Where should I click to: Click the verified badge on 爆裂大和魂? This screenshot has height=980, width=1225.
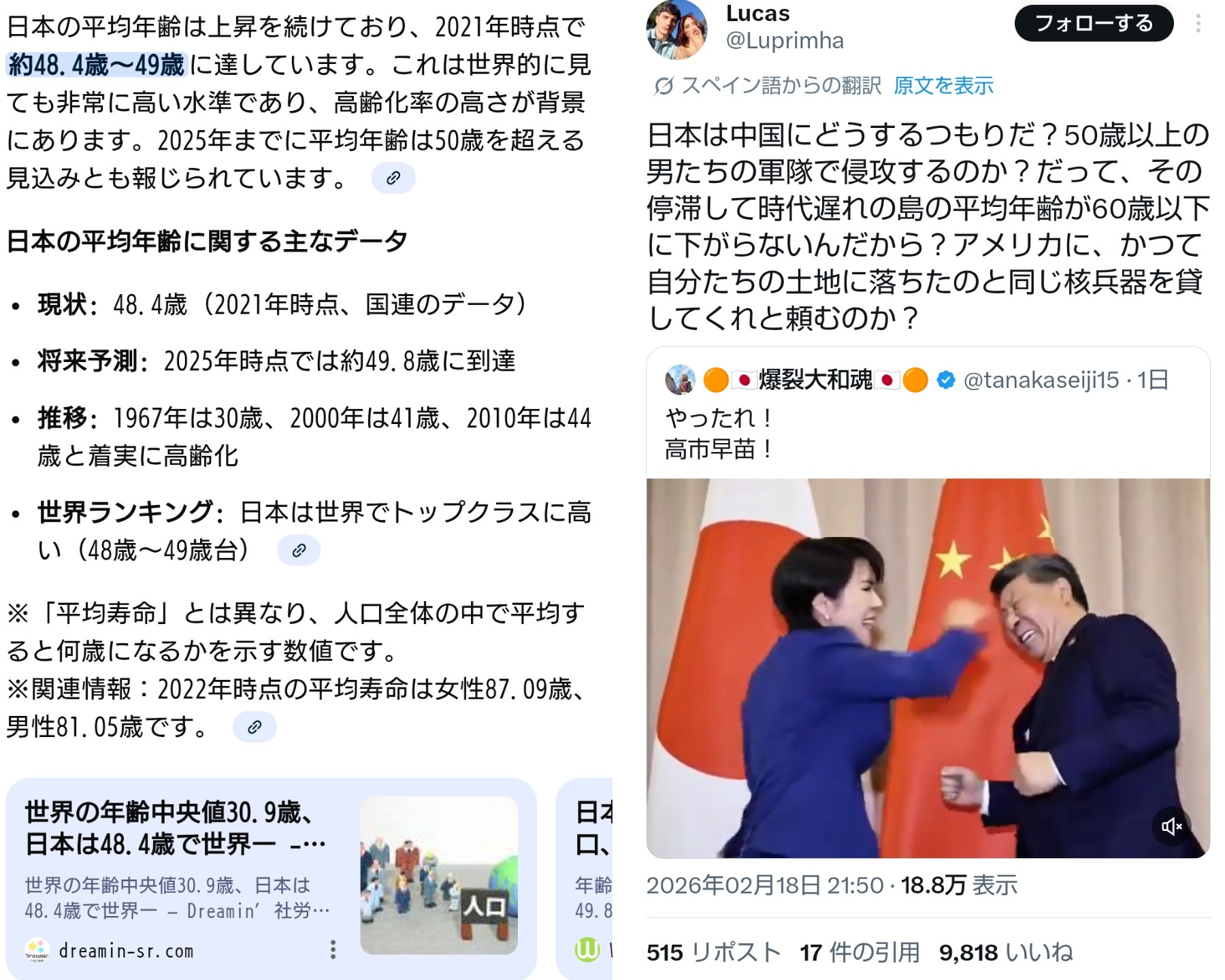click(946, 380)
